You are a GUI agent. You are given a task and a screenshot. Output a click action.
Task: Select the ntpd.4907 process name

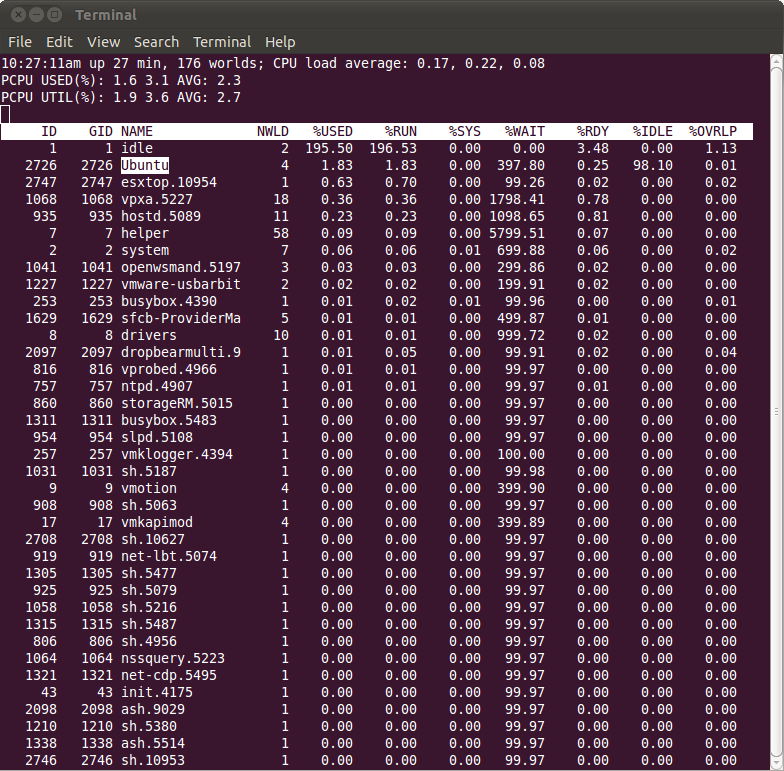[x=157, y=386]
